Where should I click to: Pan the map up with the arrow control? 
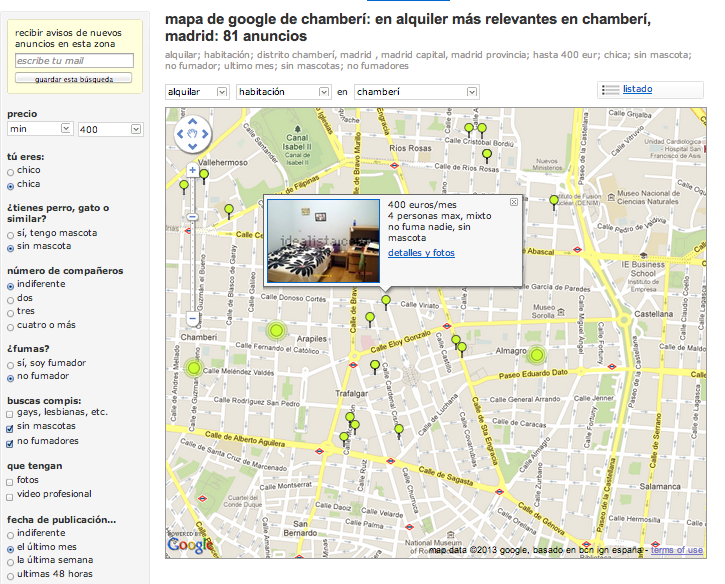[x=193, y=122]
